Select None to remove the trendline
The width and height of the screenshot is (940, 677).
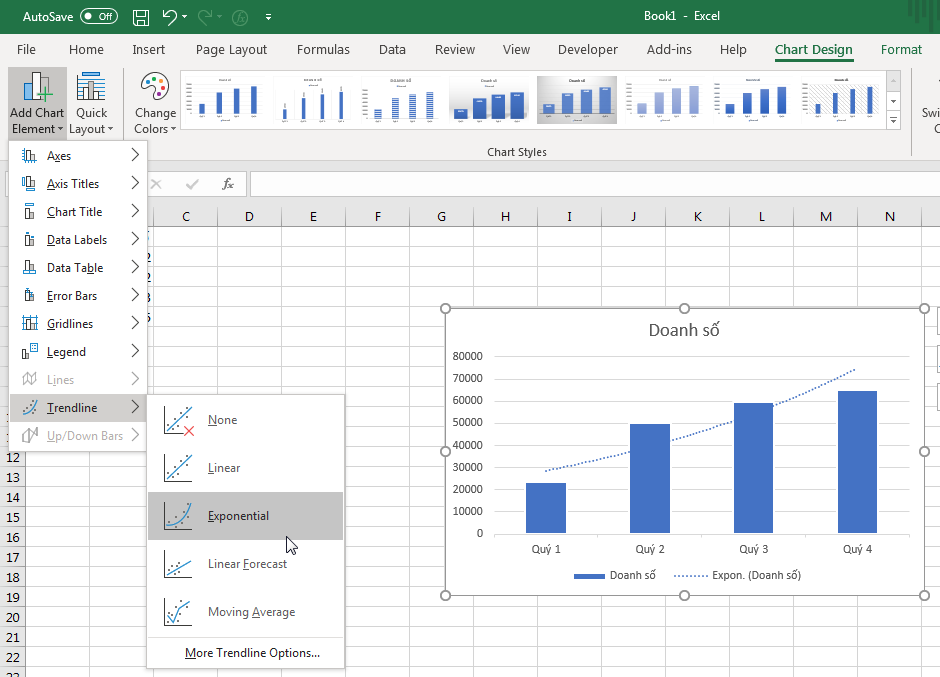176,419
